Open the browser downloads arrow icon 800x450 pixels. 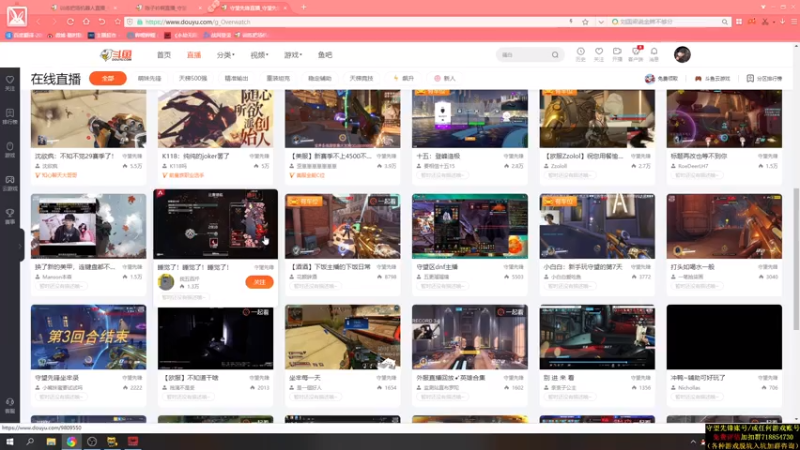[782, 22]
